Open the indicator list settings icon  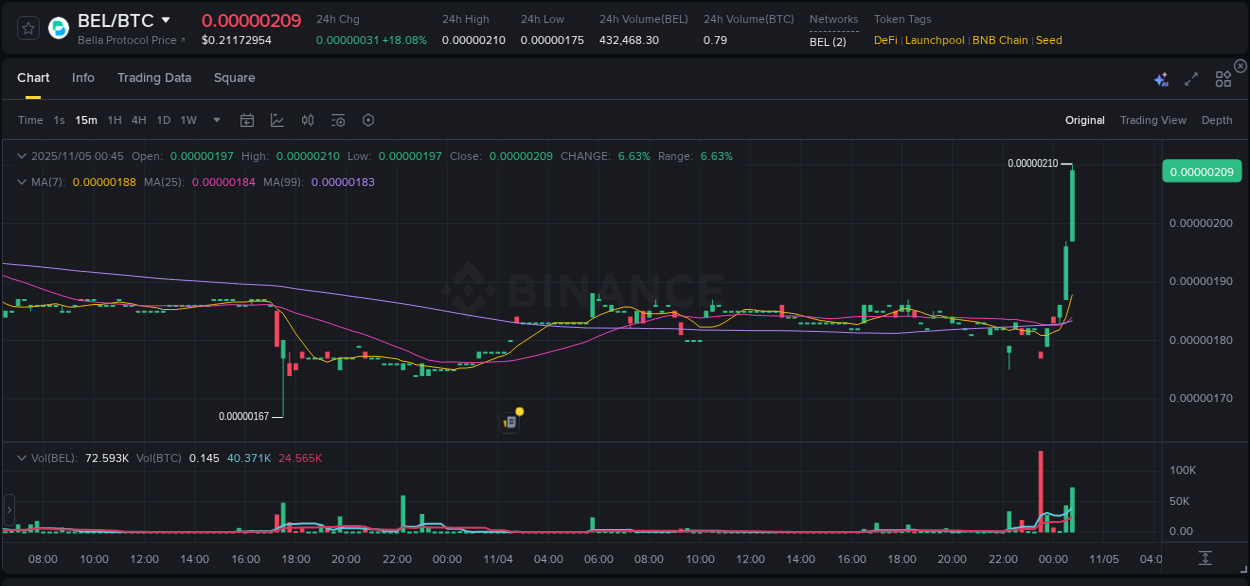tap(338, 120)
